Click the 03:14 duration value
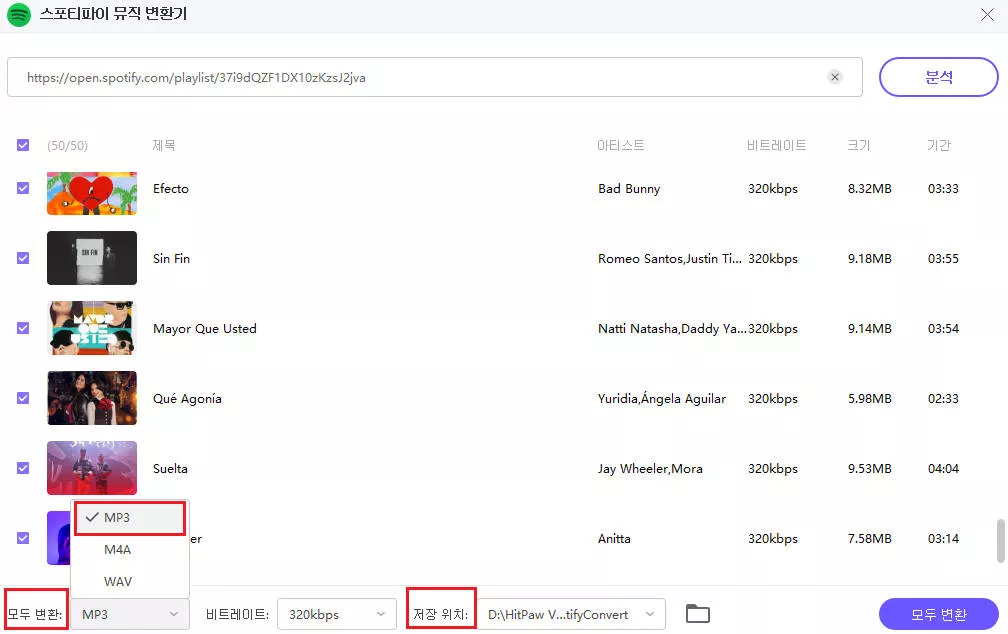 tap(943, 538)
